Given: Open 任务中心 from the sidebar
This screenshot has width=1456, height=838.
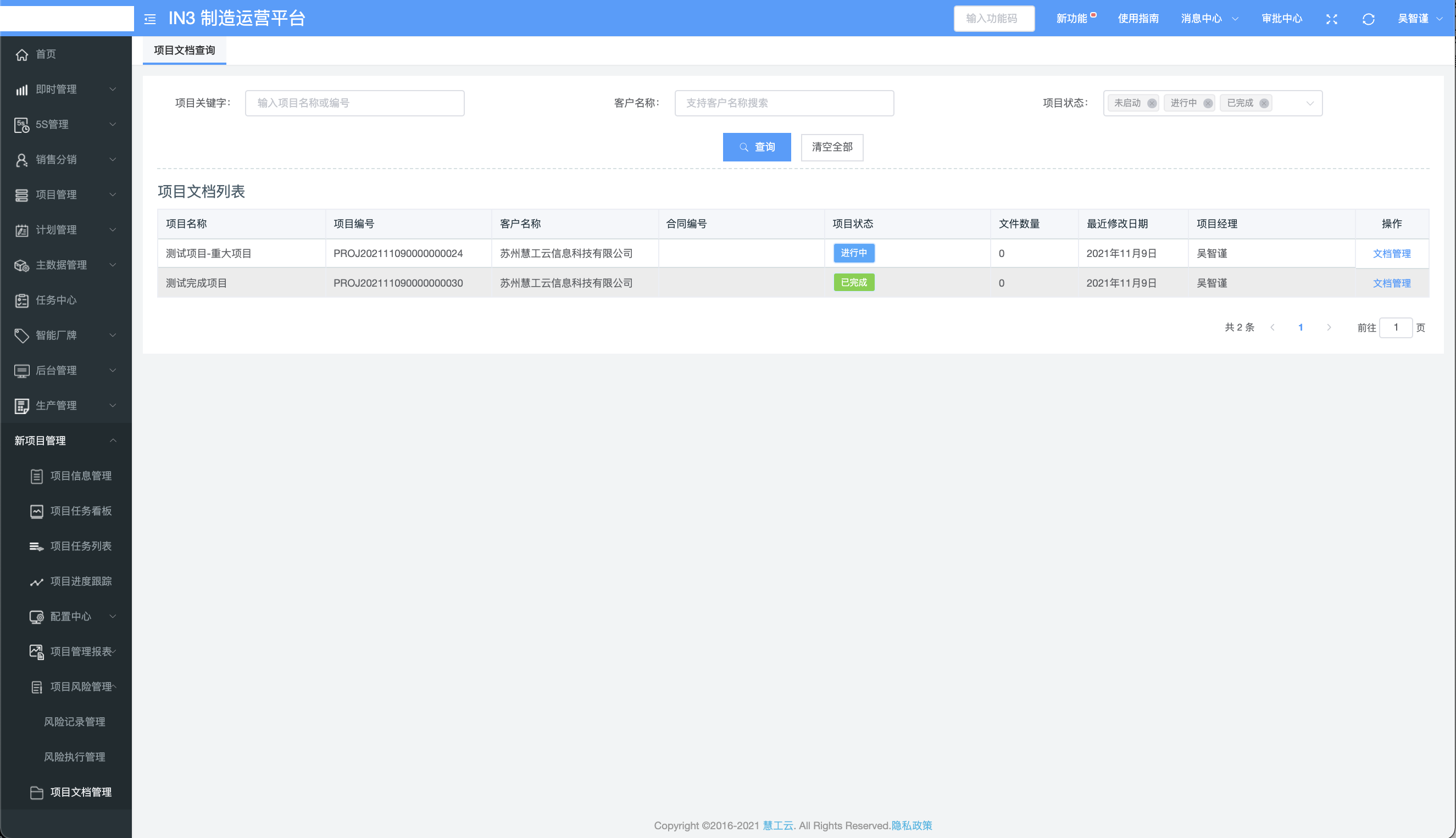Looking at the screenshot, I should [x=56, y=300].
